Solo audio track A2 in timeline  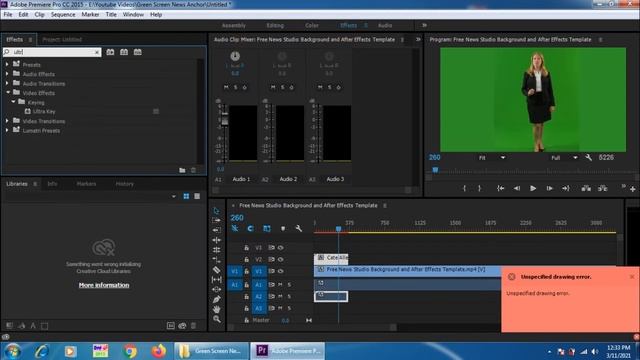pos(289,297)
